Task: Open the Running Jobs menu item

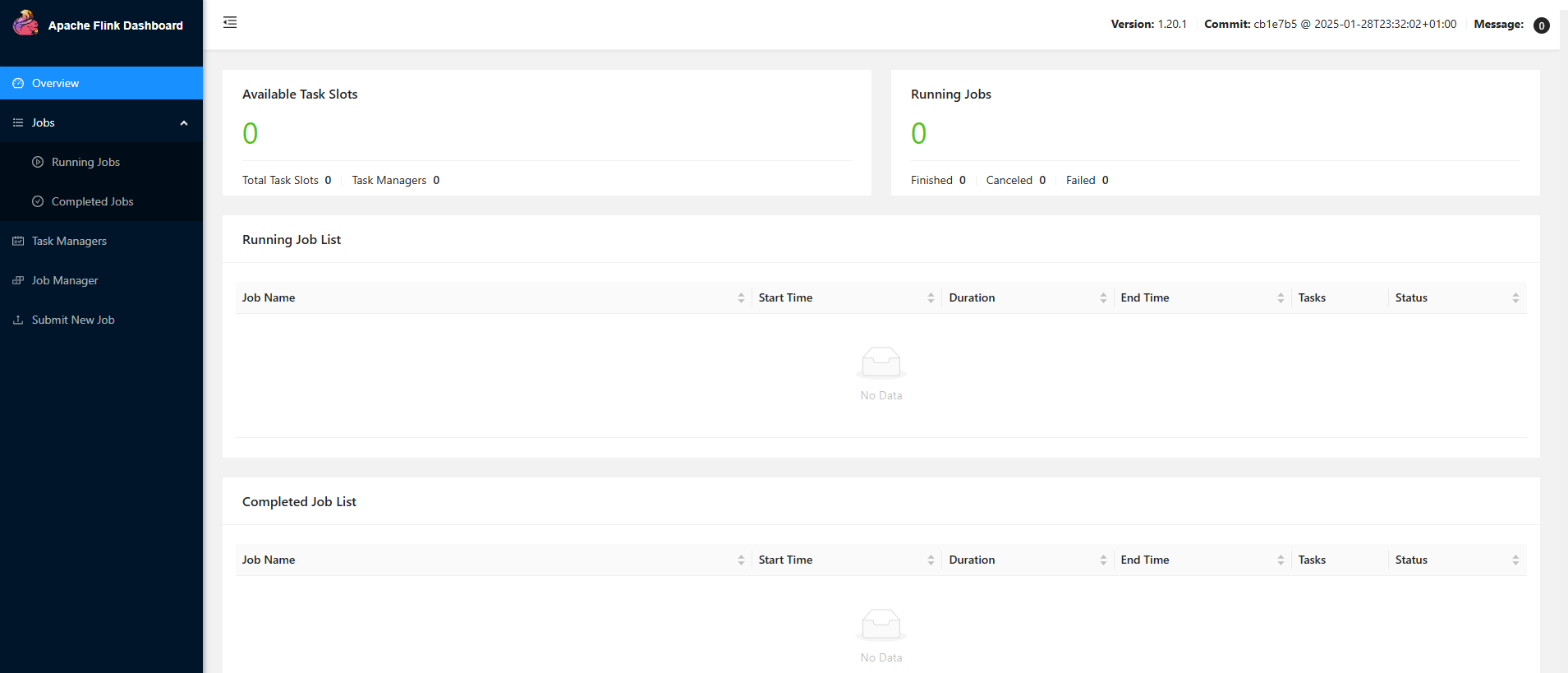Action: pos(101,162)
